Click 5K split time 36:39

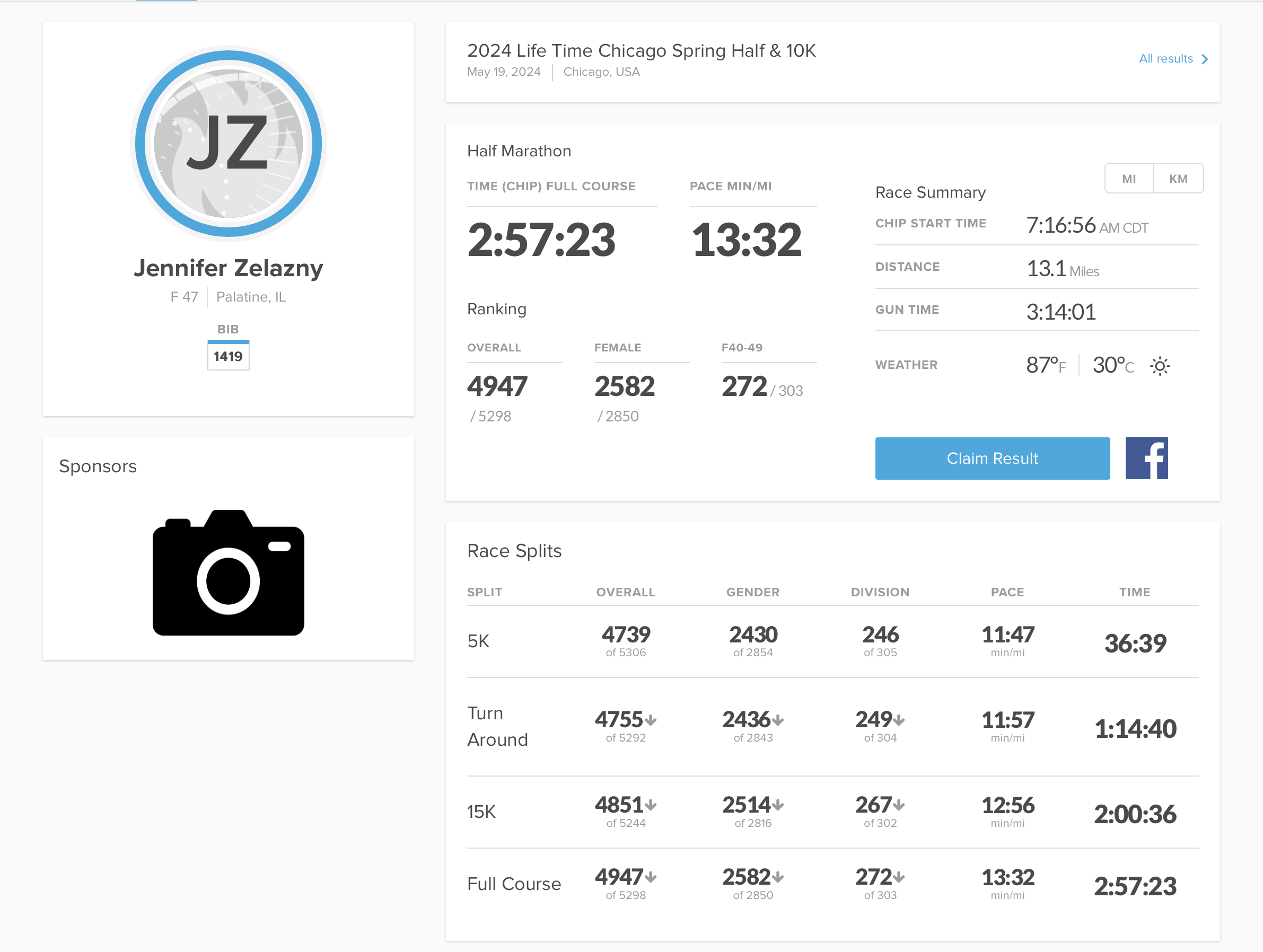(1135, 643)
